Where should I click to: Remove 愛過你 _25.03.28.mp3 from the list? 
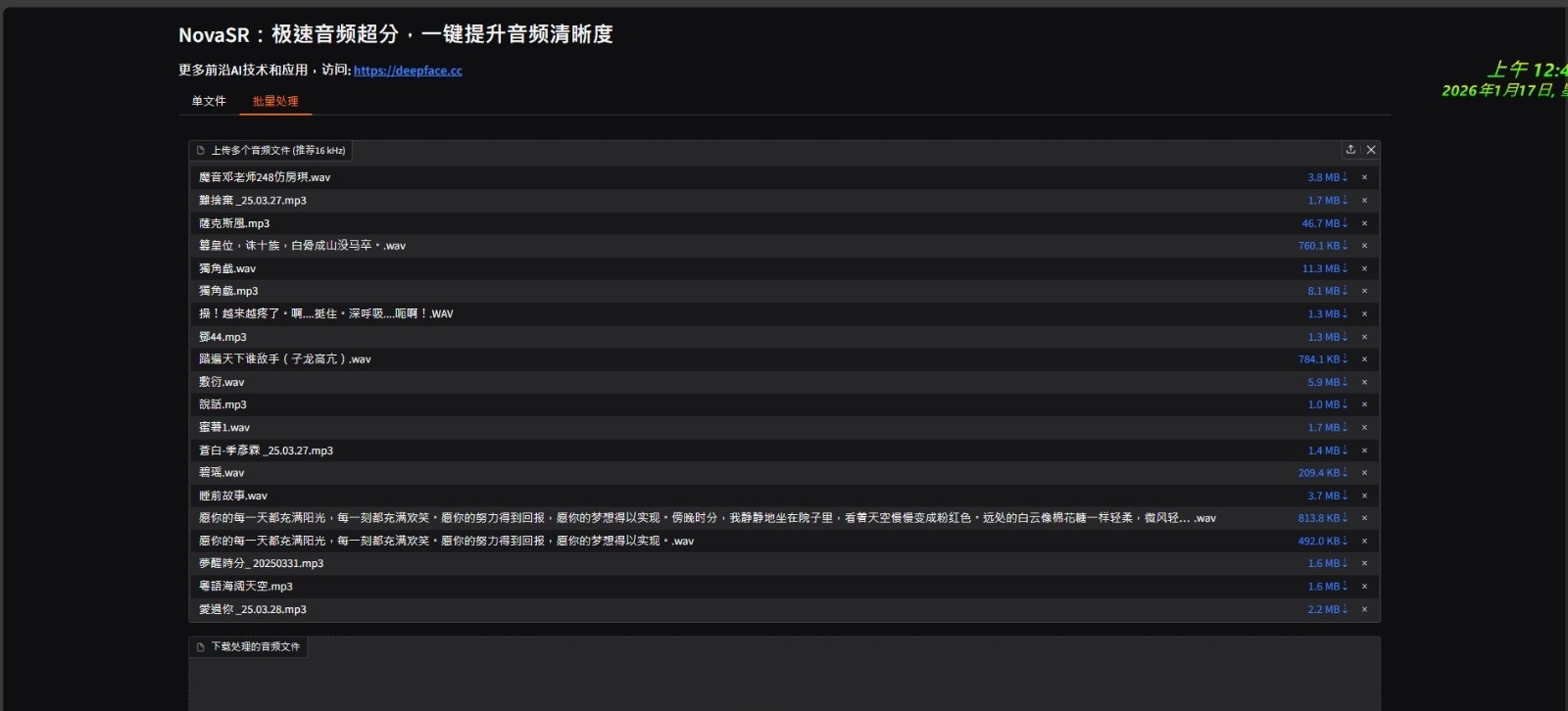click(x=1364, y=609)
